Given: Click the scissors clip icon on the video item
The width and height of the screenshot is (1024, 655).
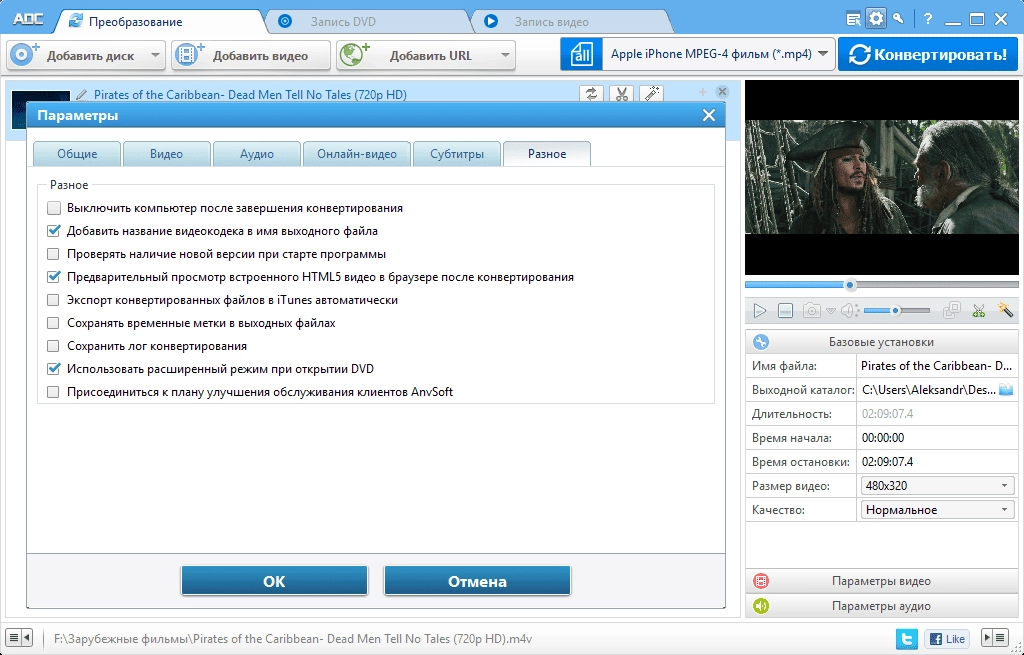Looking at the screenshot, I should (x=621, y=94).
